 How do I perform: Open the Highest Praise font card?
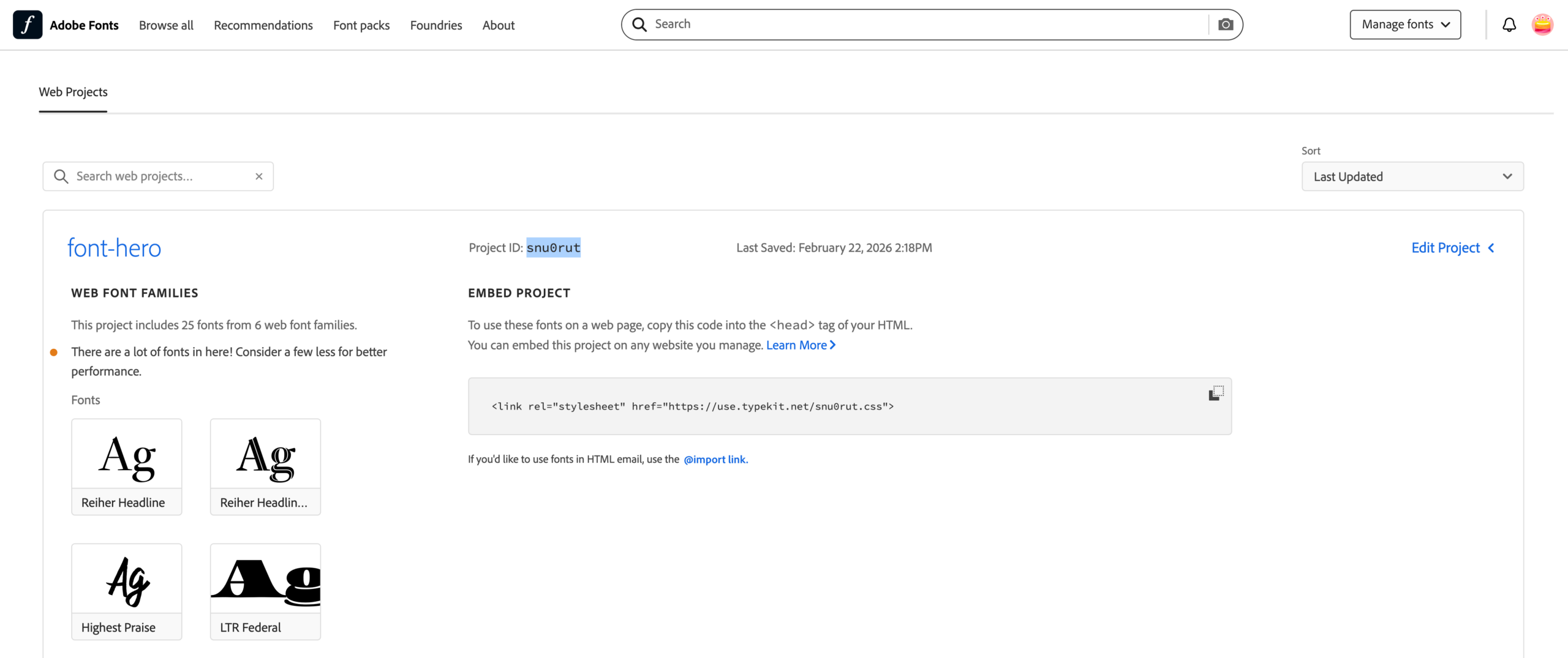coord(127,592)
